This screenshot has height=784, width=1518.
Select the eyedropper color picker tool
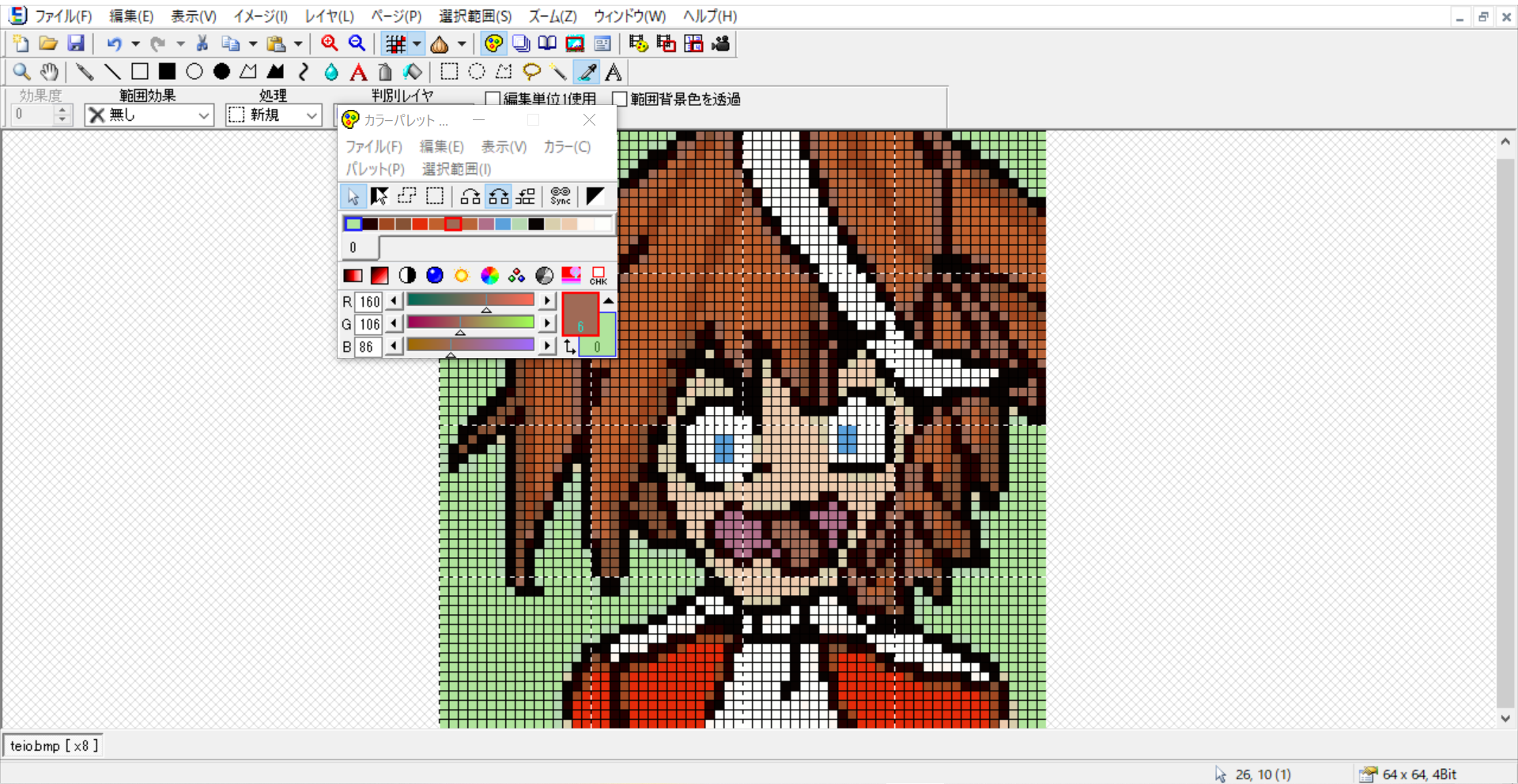point(587,72)
